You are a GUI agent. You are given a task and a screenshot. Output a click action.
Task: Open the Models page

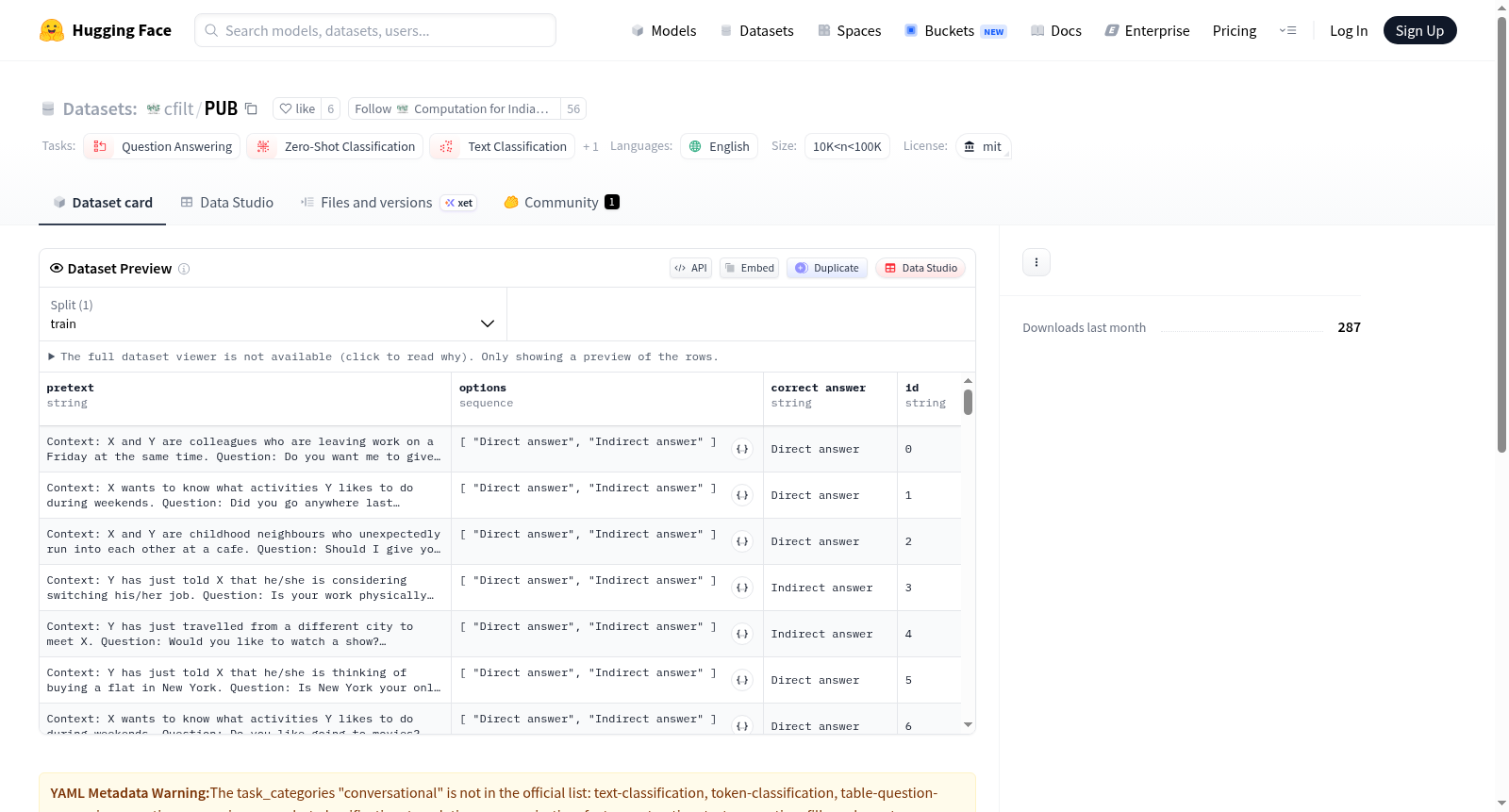coord(664,30)
